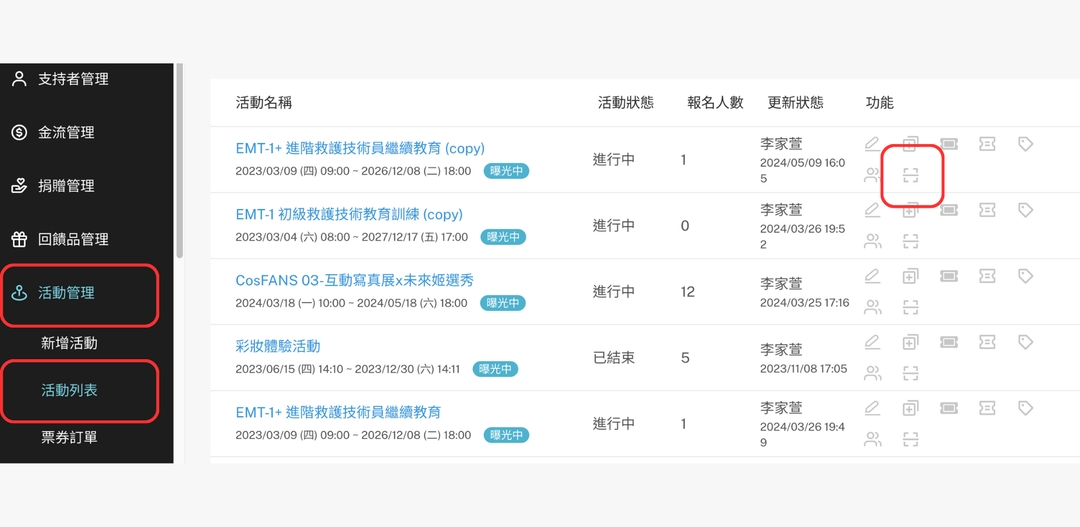Go to 捐贈管理 in the sidebar
This screenshot has width=1080, height=527.
[x=66, y=186]
